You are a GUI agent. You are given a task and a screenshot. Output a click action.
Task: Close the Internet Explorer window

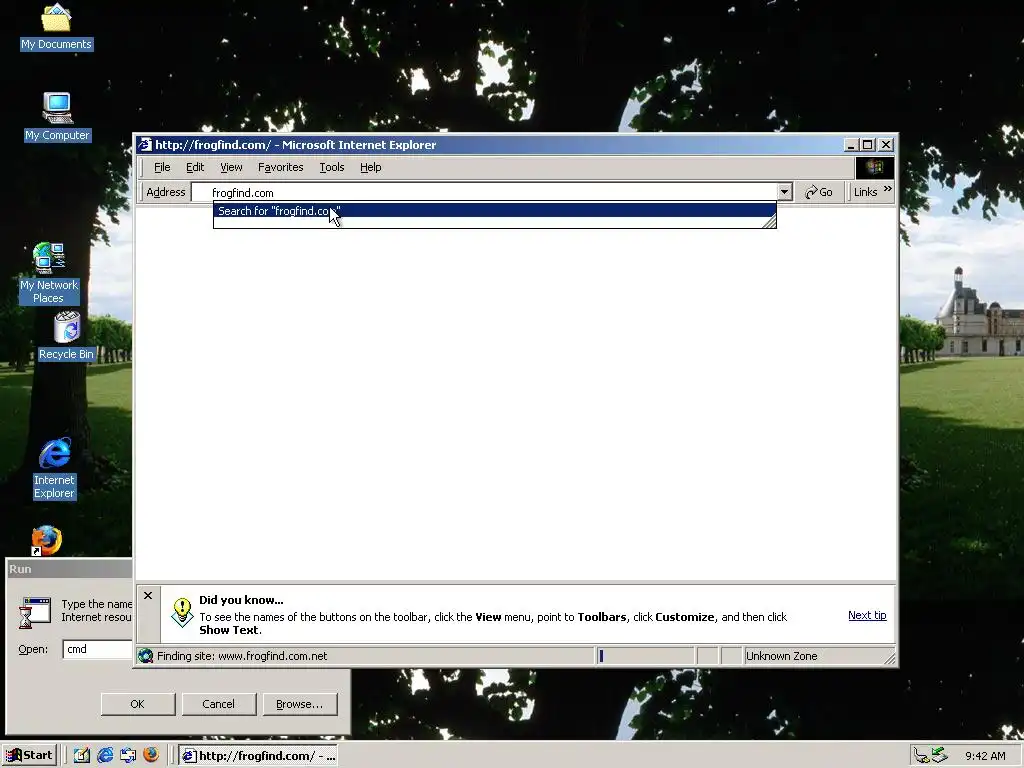tap(886, 145)
